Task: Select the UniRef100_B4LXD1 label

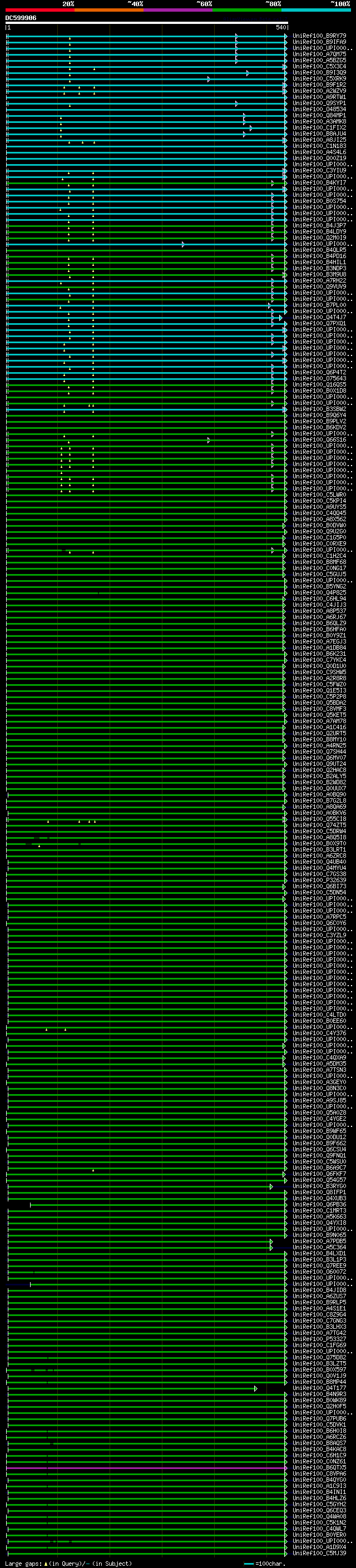Action: point(319,1254)
